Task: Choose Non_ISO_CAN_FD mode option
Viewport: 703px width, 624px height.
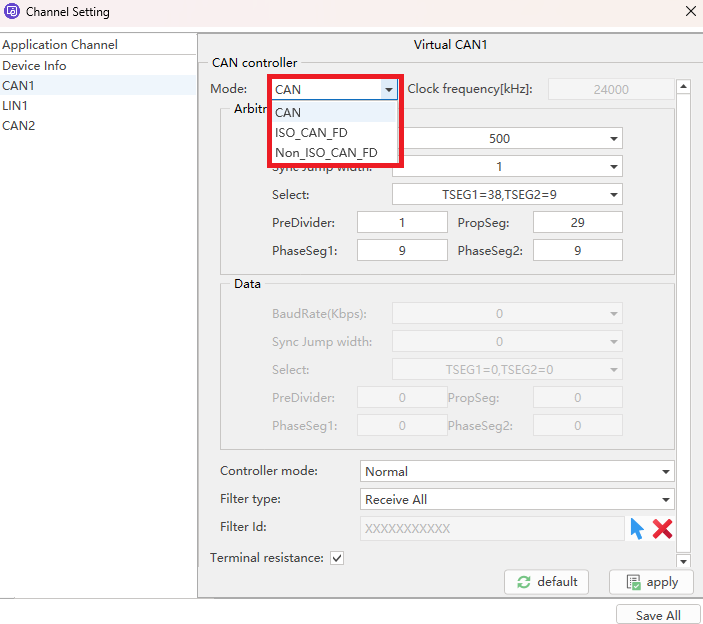Action: click(326, 153)
